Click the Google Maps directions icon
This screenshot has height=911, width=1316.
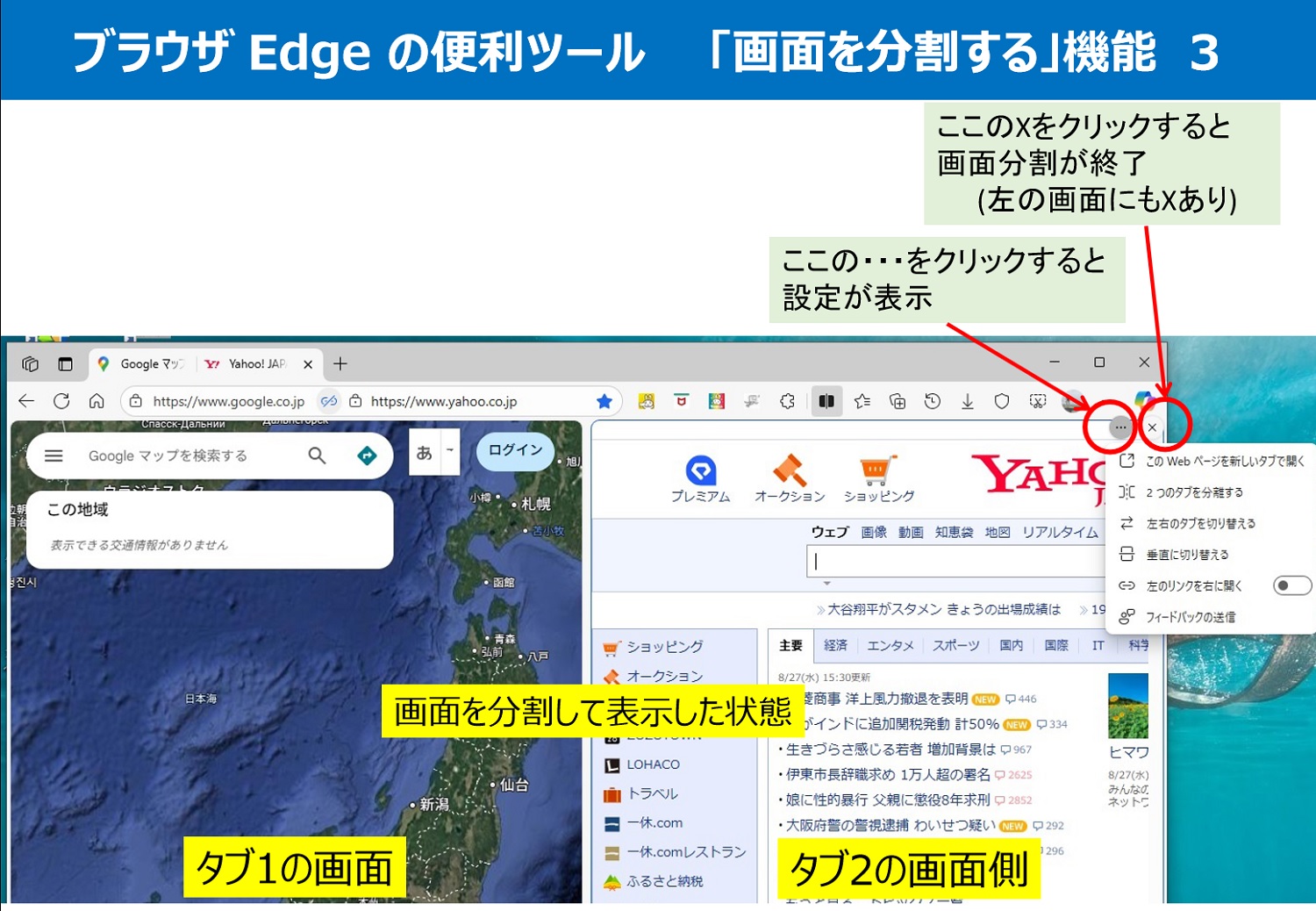click(x=367, y=455)
